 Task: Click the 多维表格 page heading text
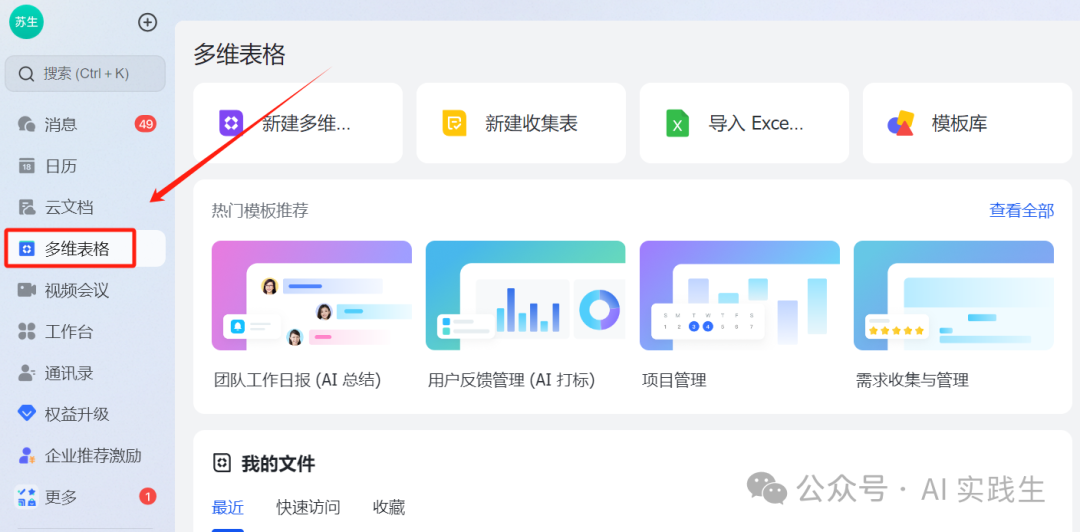tap(239, 54)
